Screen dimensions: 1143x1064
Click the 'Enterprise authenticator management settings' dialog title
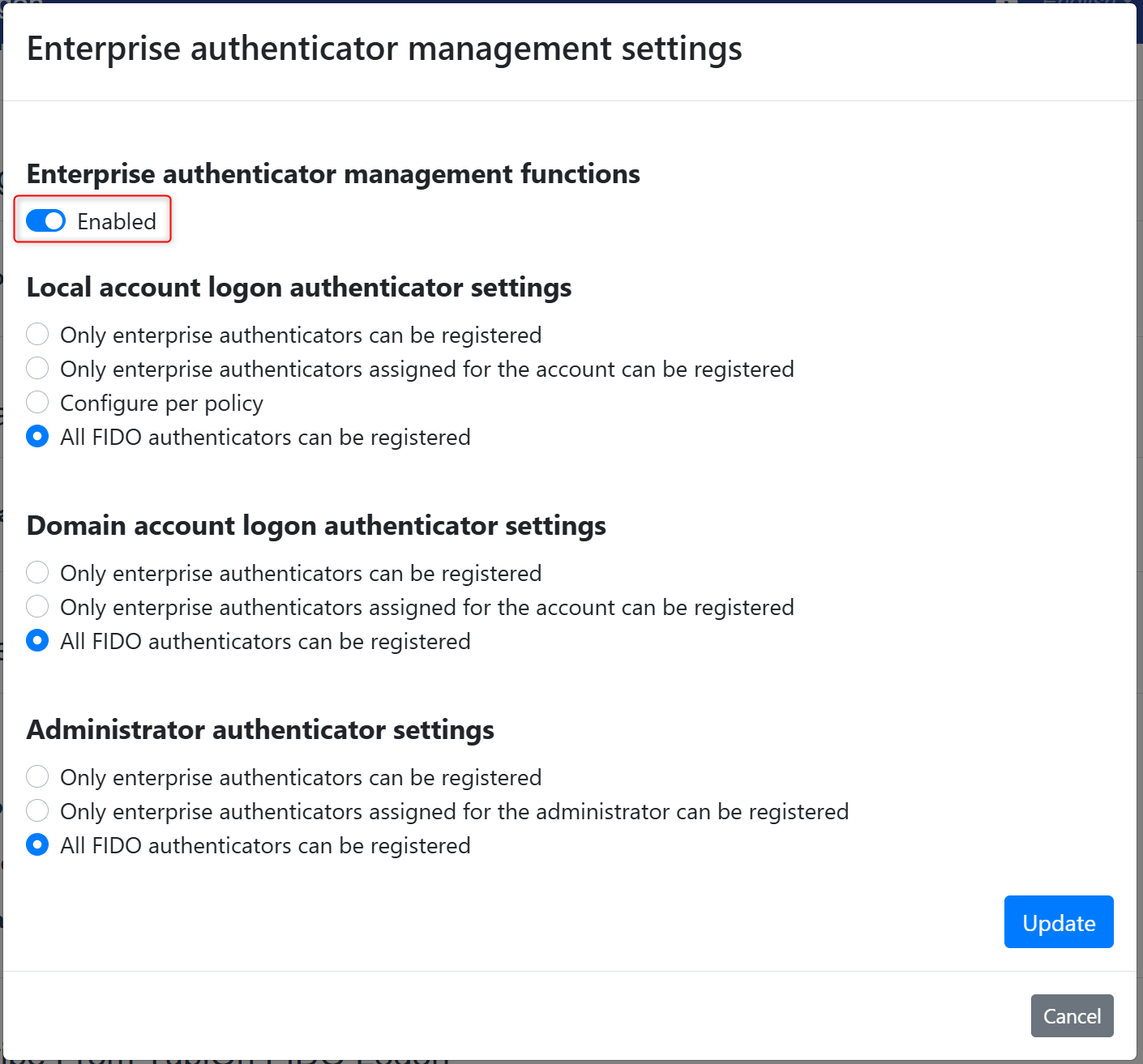(x=384, y=49)
